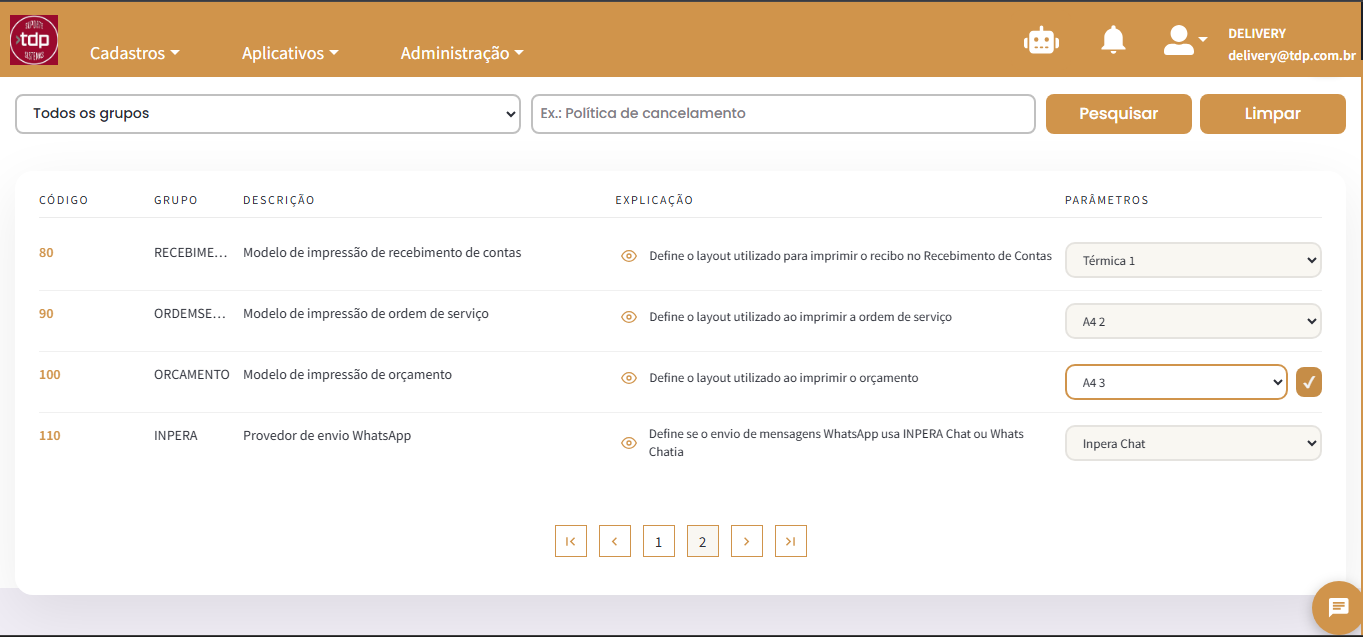Open the chat bubble widget

(x=1338, y=607)
